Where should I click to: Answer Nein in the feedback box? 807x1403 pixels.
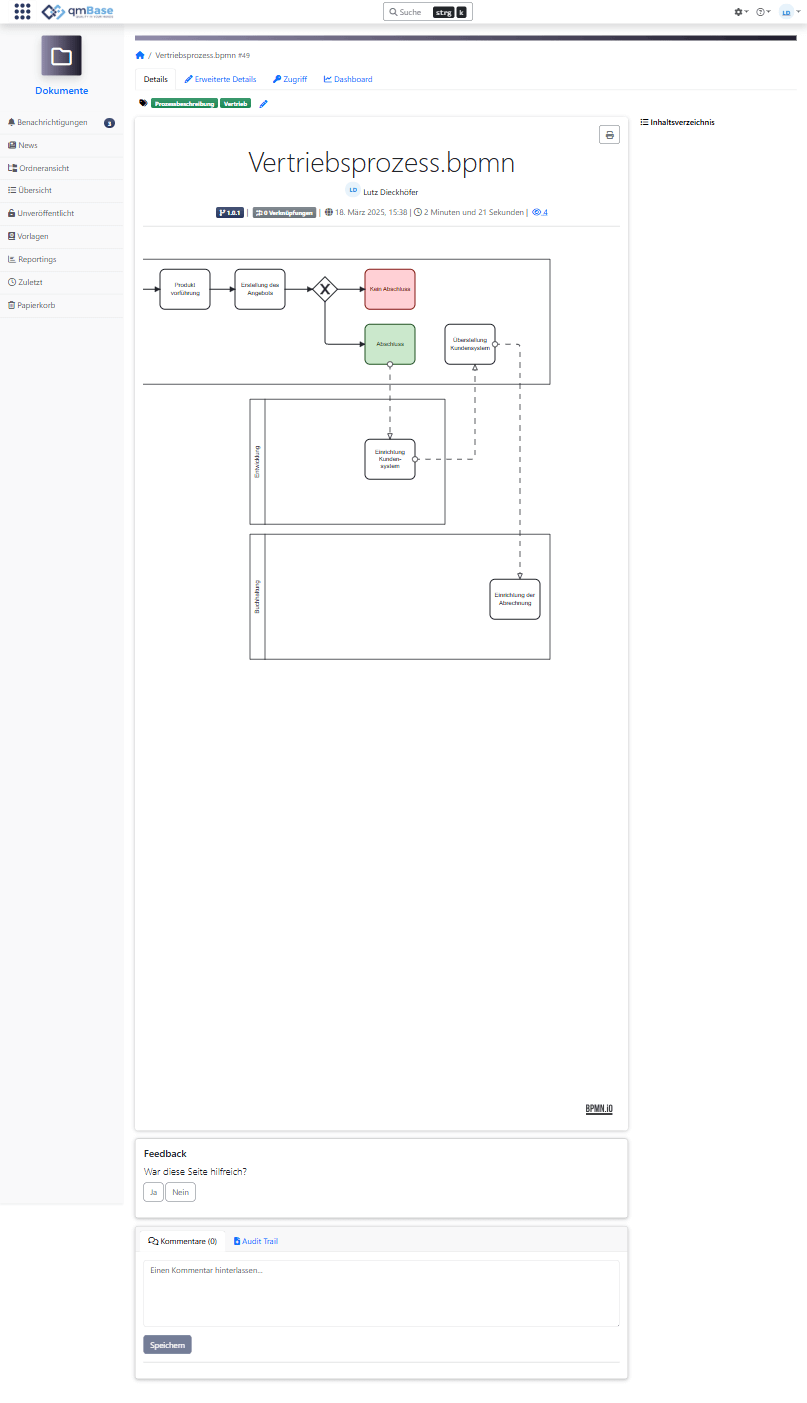180,1192
